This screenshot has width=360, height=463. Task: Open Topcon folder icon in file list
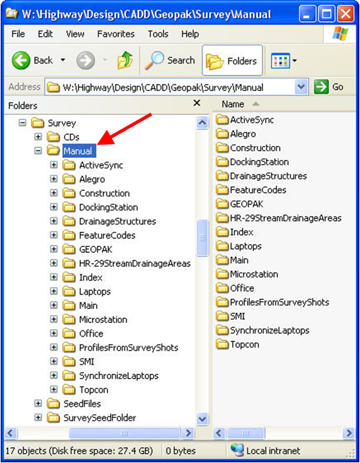pos(222,344)
